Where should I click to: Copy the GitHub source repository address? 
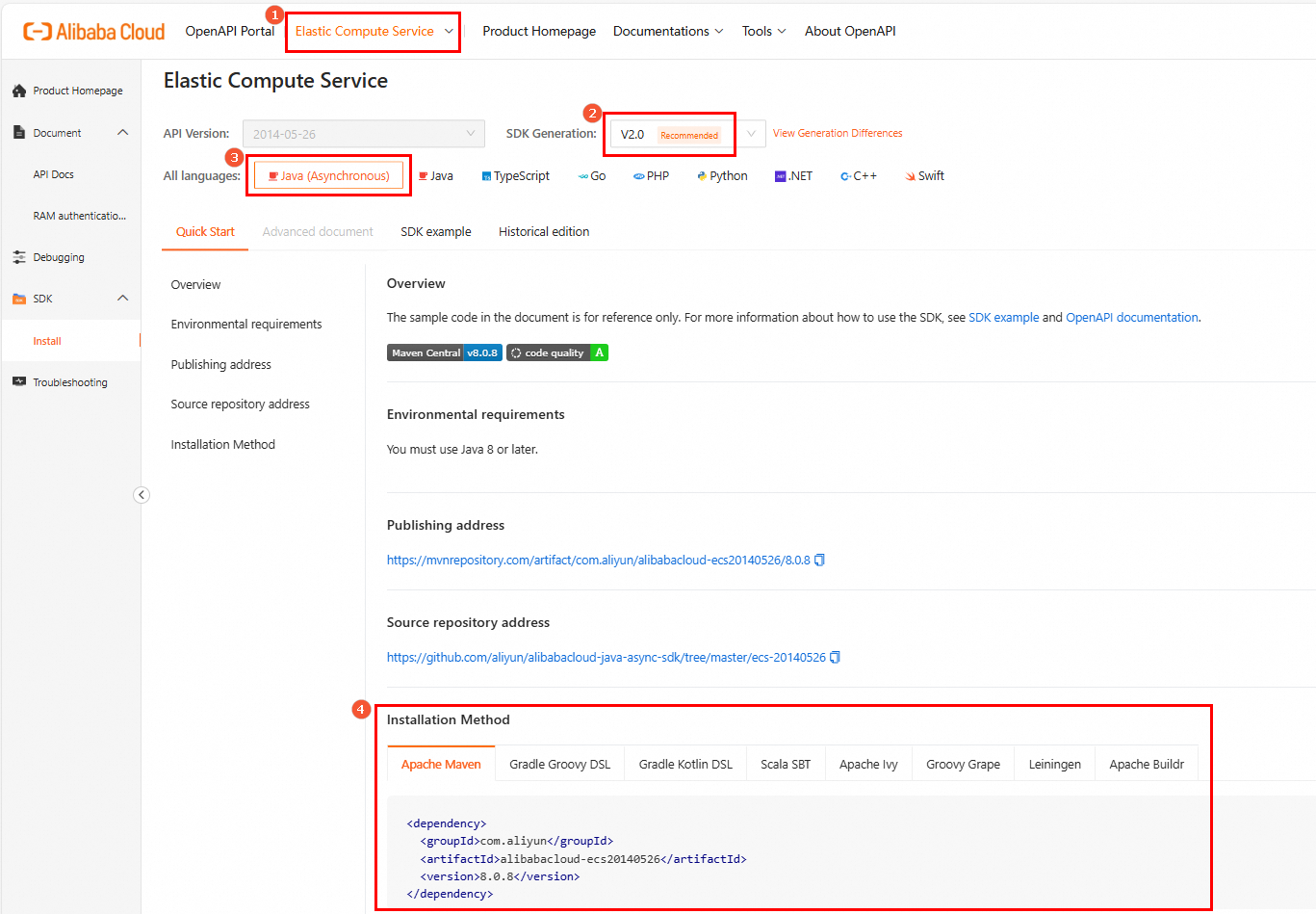coord(835,657)
